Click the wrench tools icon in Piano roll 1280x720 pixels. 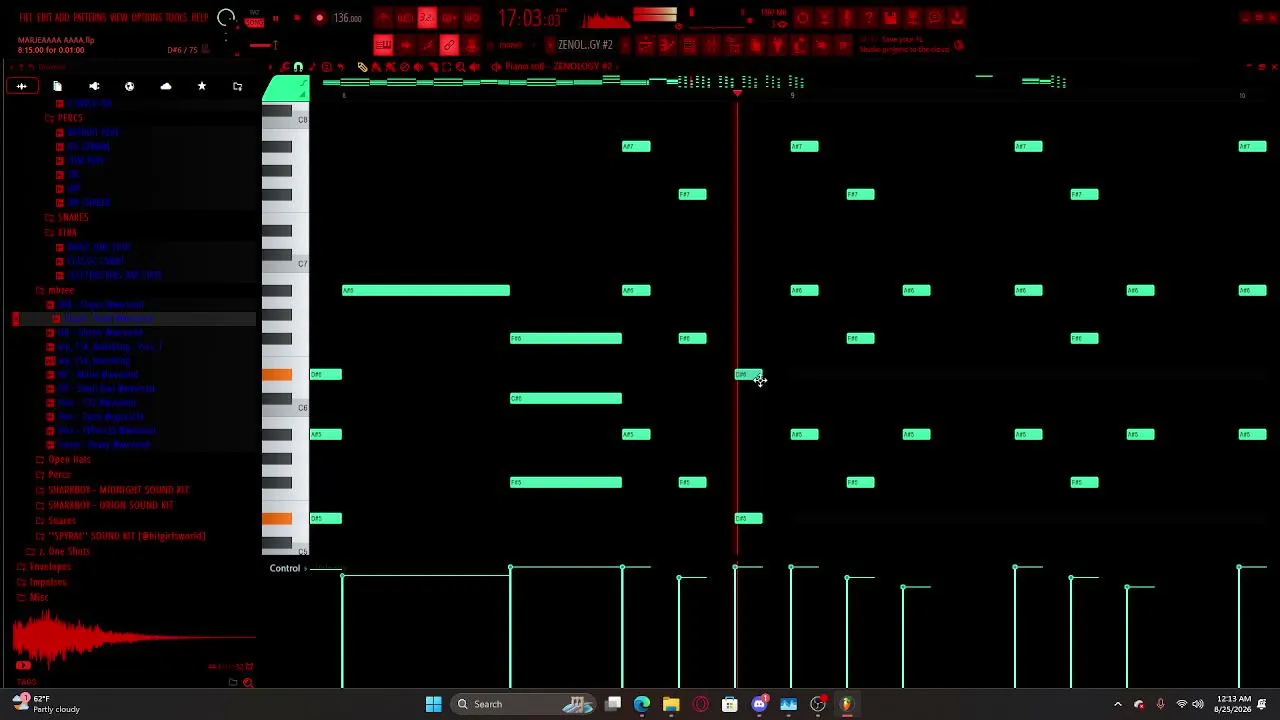point(284,67)
